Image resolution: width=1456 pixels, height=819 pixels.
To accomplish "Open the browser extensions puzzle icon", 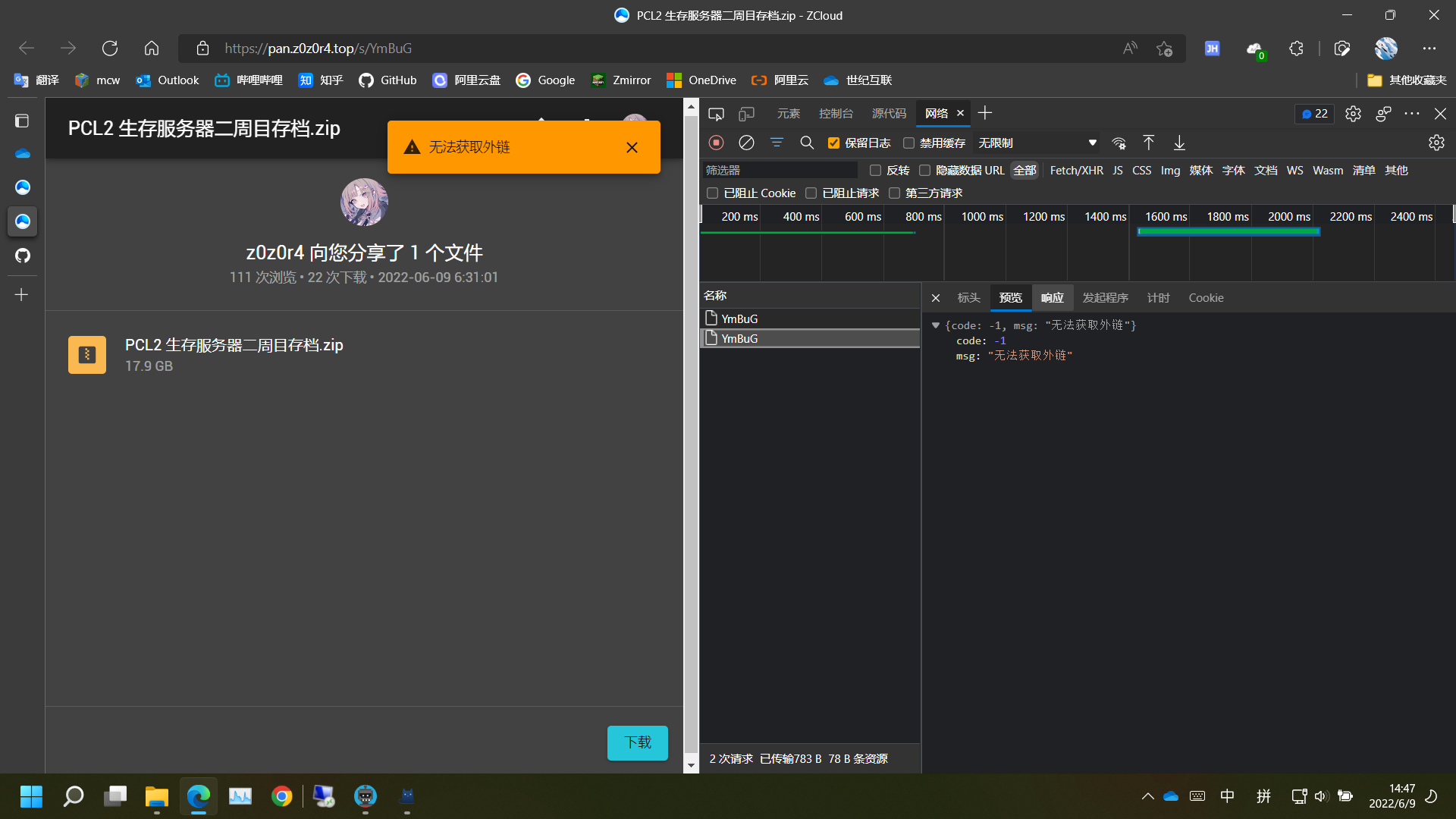I will [x=1296, y=48].
